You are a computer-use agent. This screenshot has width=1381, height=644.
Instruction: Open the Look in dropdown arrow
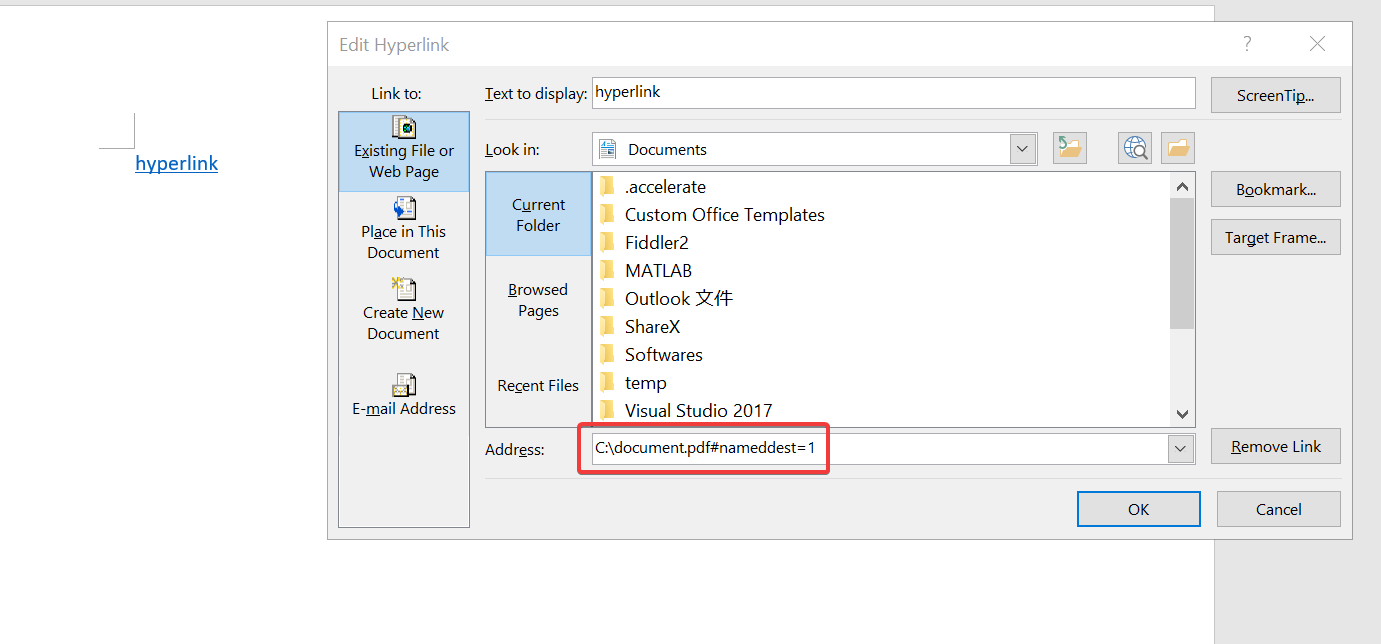(x=1022, y=149)
